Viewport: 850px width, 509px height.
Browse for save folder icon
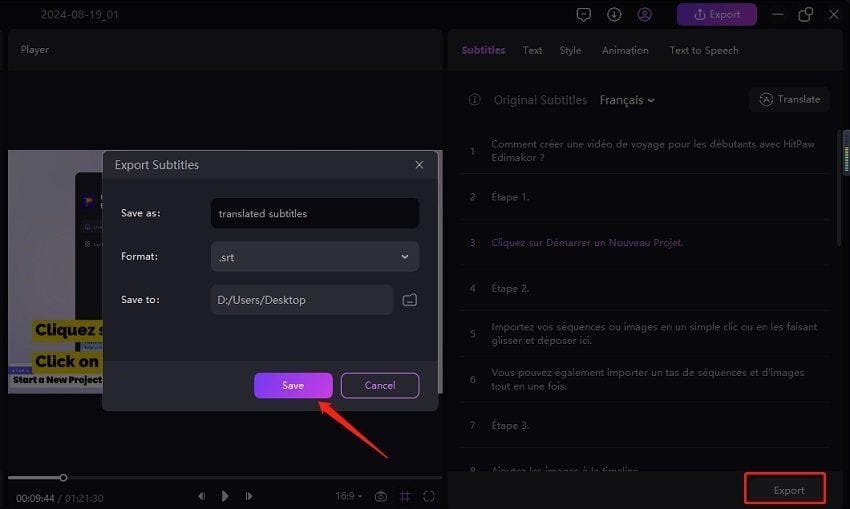click(410, 300)
